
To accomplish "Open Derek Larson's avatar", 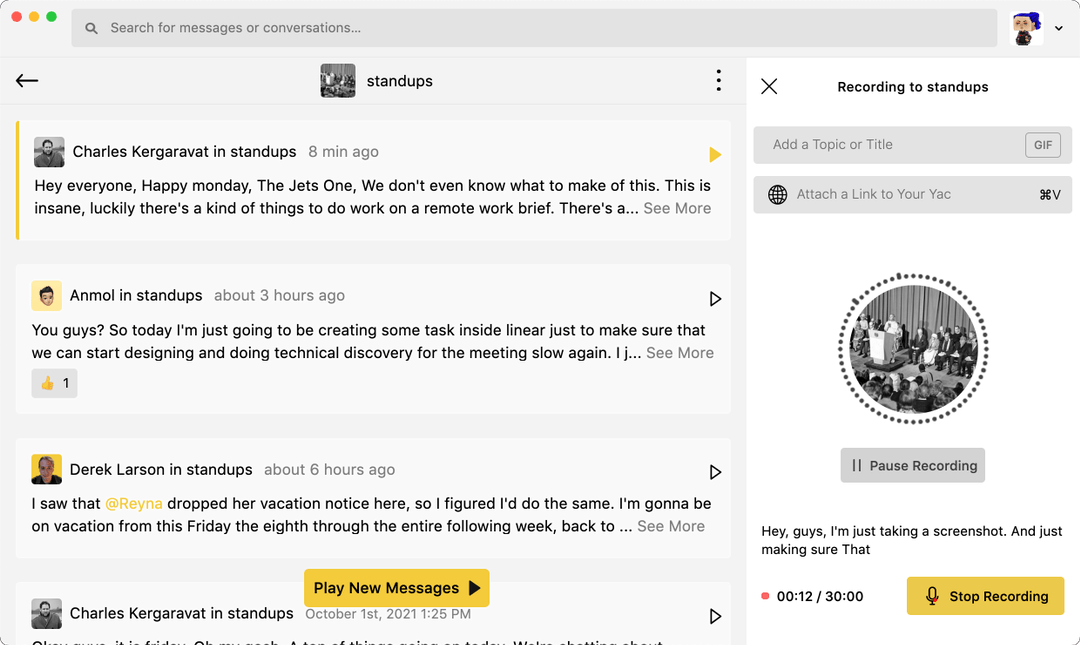I will 47,469.
